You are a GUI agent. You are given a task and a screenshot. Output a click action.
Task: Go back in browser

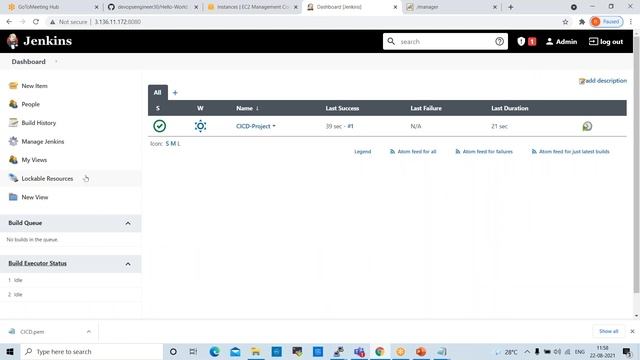9,22
